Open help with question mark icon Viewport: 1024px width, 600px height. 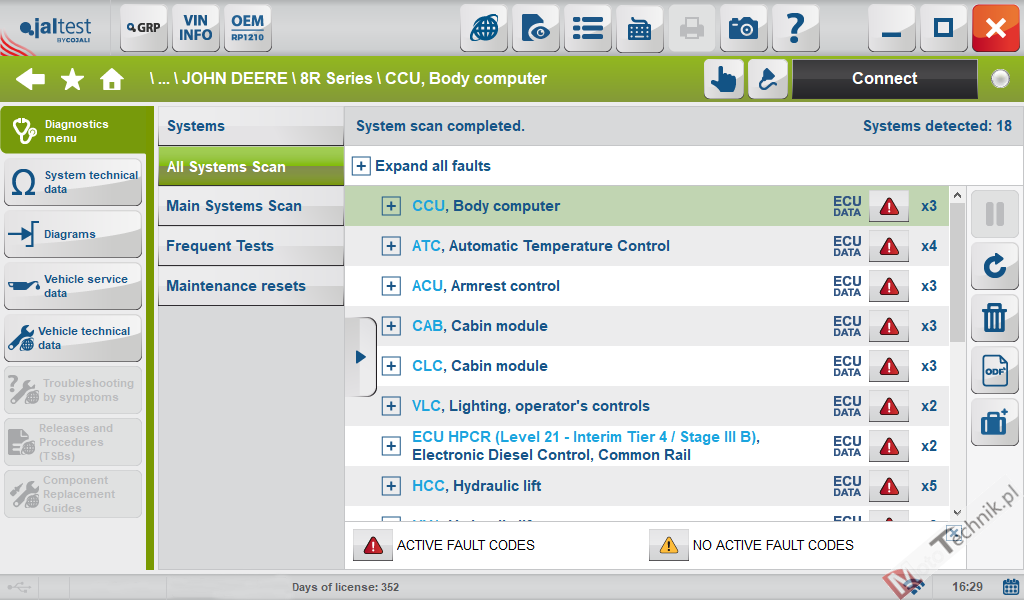point(795,28)
